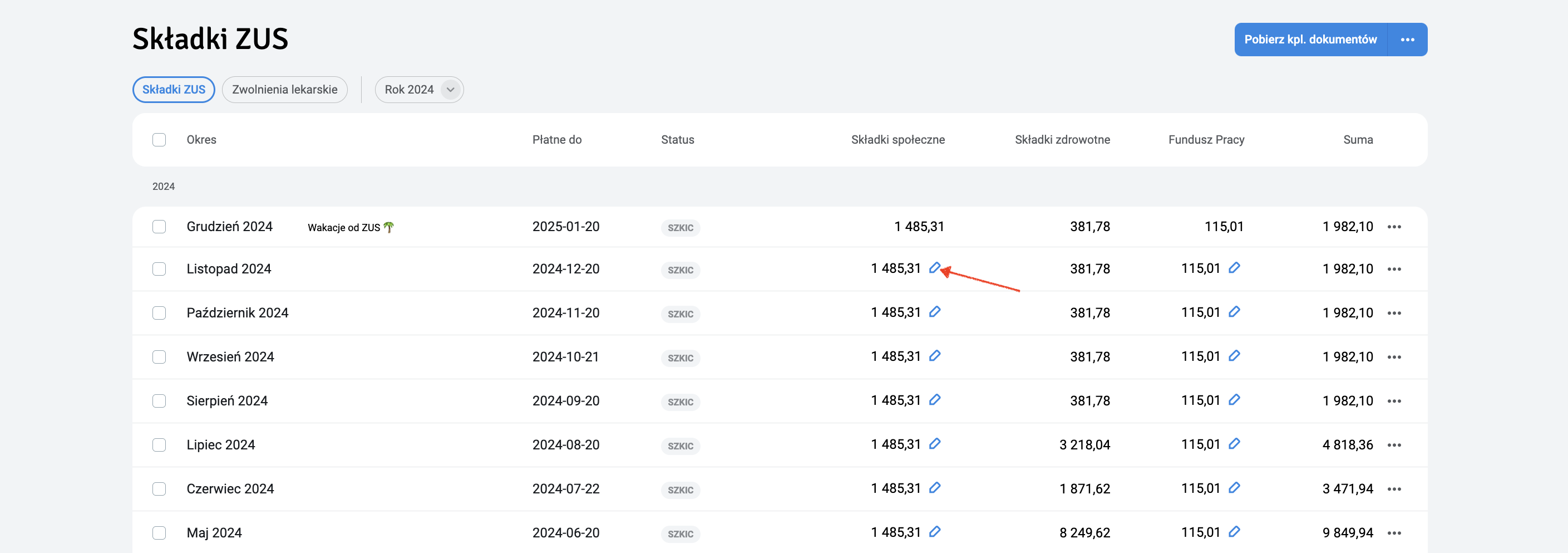Open the Rok 2024 year dropdown
The image size is (1568, 553).
[419, 90]
